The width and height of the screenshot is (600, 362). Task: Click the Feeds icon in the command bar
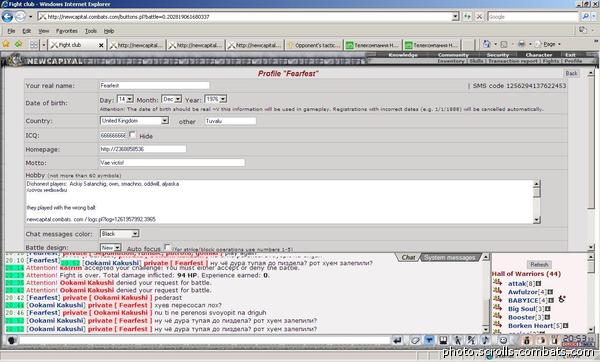(x=504, y=44)
